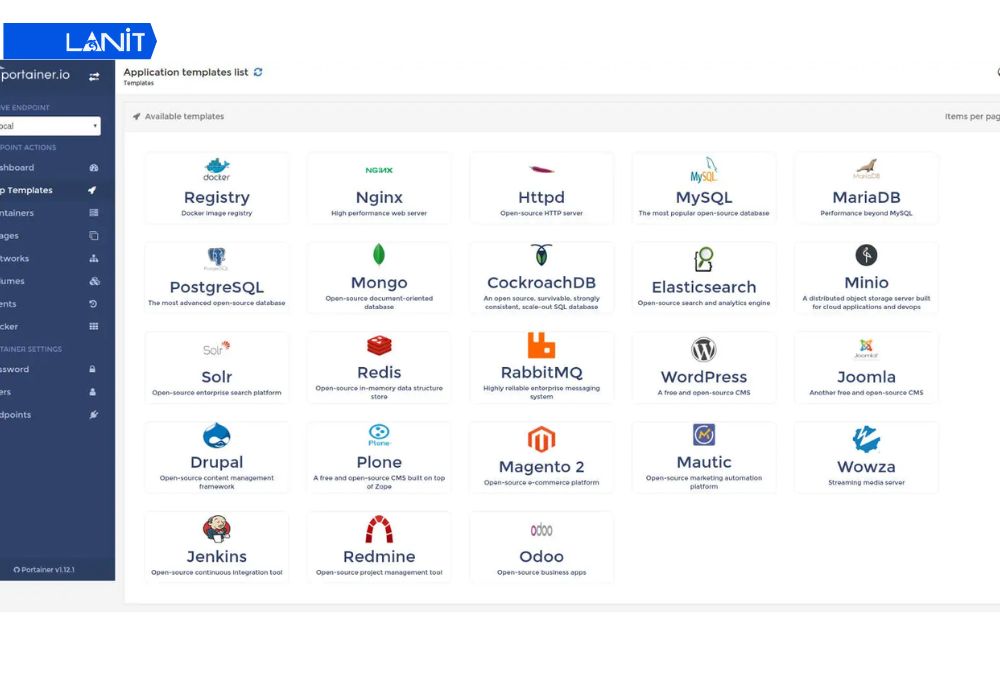
Task: Click the Httpd feather logo
Action: point(541,169)
